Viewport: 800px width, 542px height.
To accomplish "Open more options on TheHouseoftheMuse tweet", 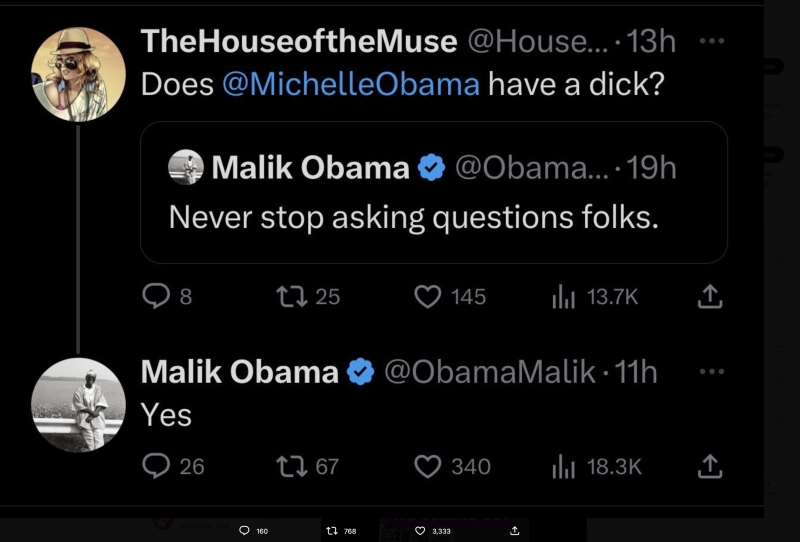I will pyautogui.click(x=708, y=41).
